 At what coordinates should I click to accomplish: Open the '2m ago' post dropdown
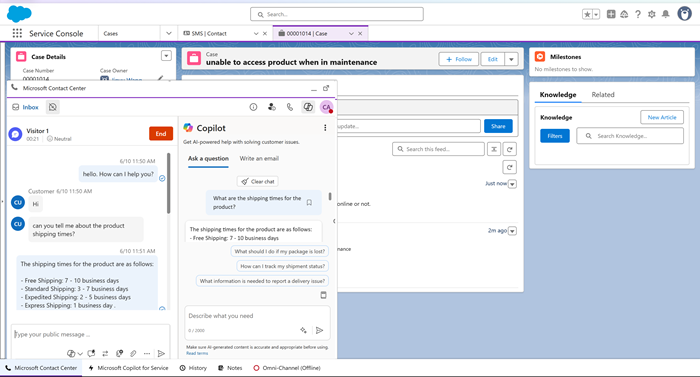pyautogui.click(x=512, y=231)
